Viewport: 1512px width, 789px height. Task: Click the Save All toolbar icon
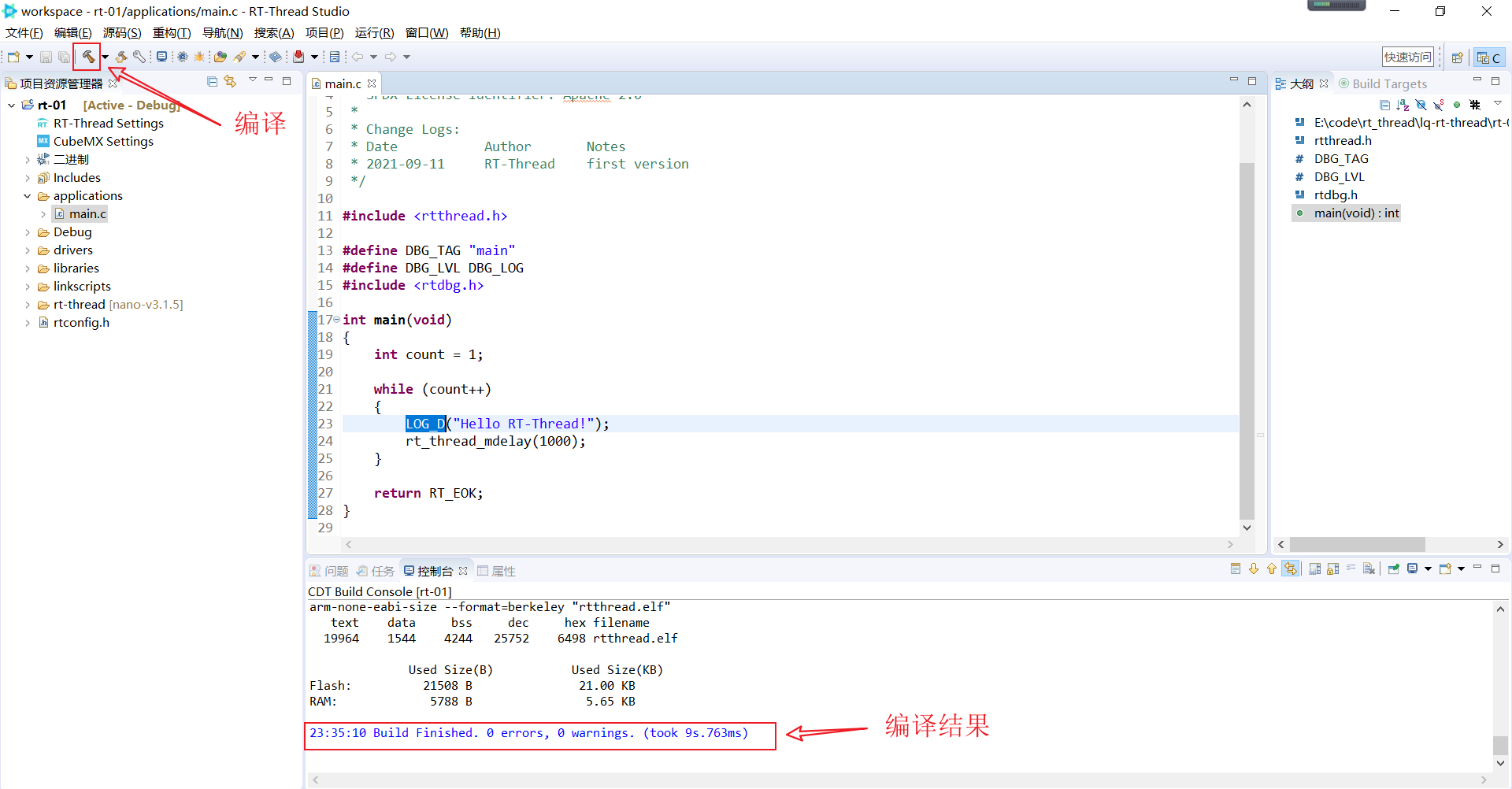pyautogui.click(x=64, y=56)
